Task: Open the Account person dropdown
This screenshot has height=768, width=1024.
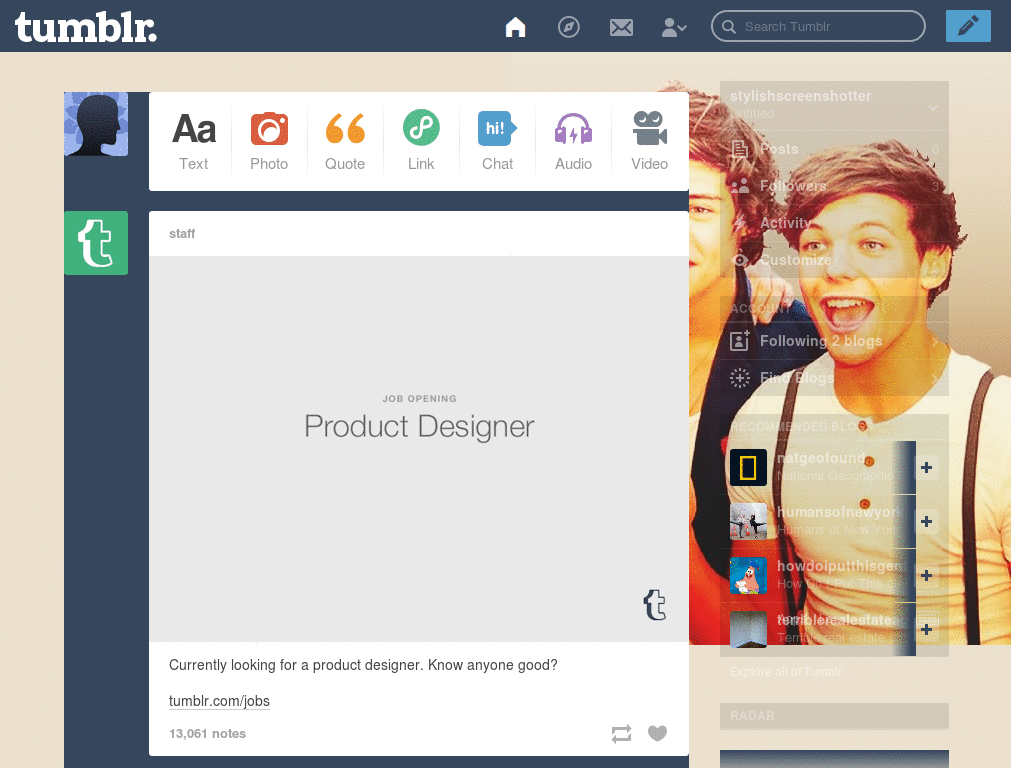Action: [673, 27]
